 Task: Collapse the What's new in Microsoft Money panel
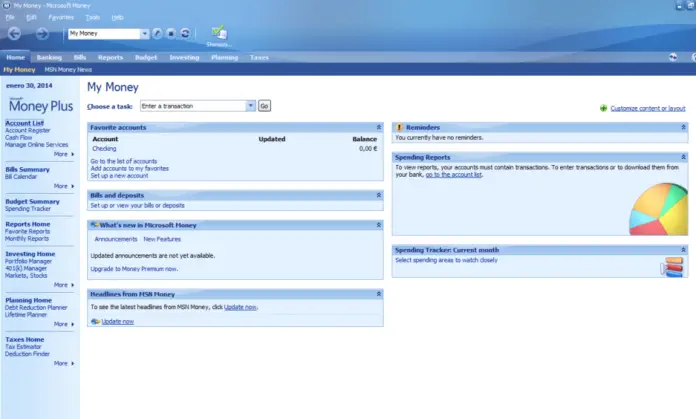pos(379,225)
